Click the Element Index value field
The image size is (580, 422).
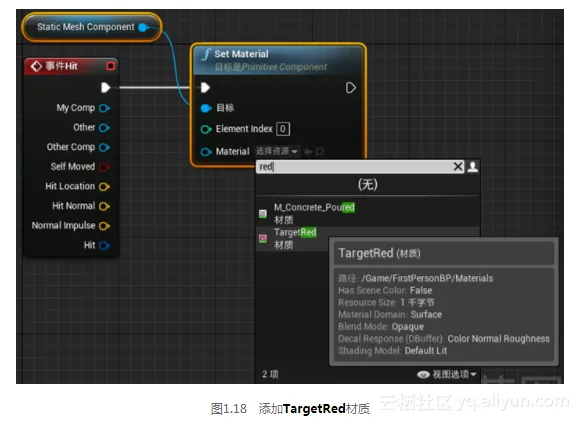[283, 129]
